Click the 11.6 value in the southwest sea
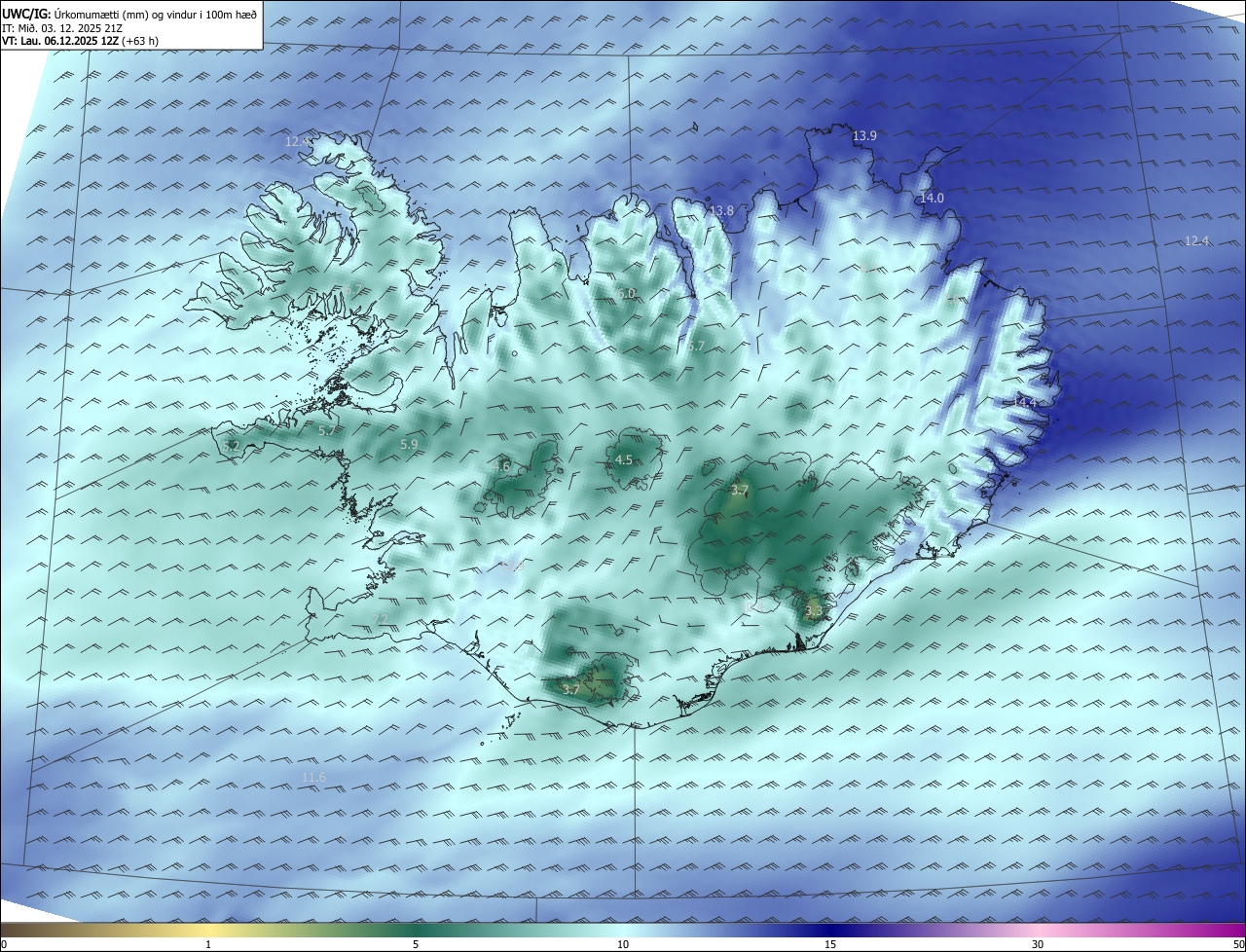Image resolution: width=1246 pixels, height=952 pixels. point(313,778)
